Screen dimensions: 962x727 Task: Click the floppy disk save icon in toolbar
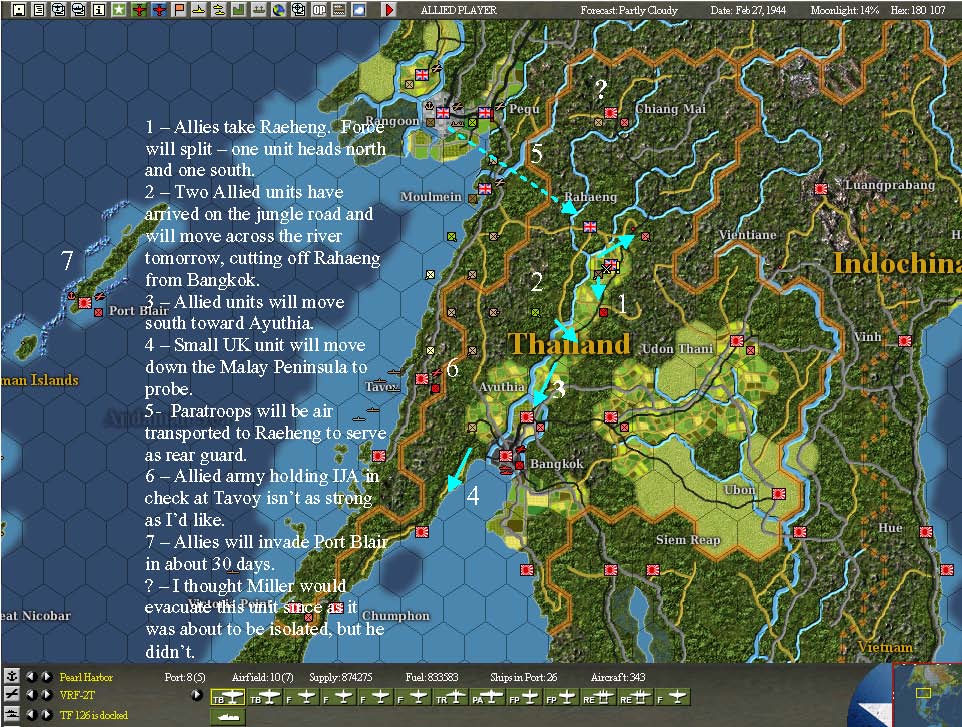click(19, 9)
